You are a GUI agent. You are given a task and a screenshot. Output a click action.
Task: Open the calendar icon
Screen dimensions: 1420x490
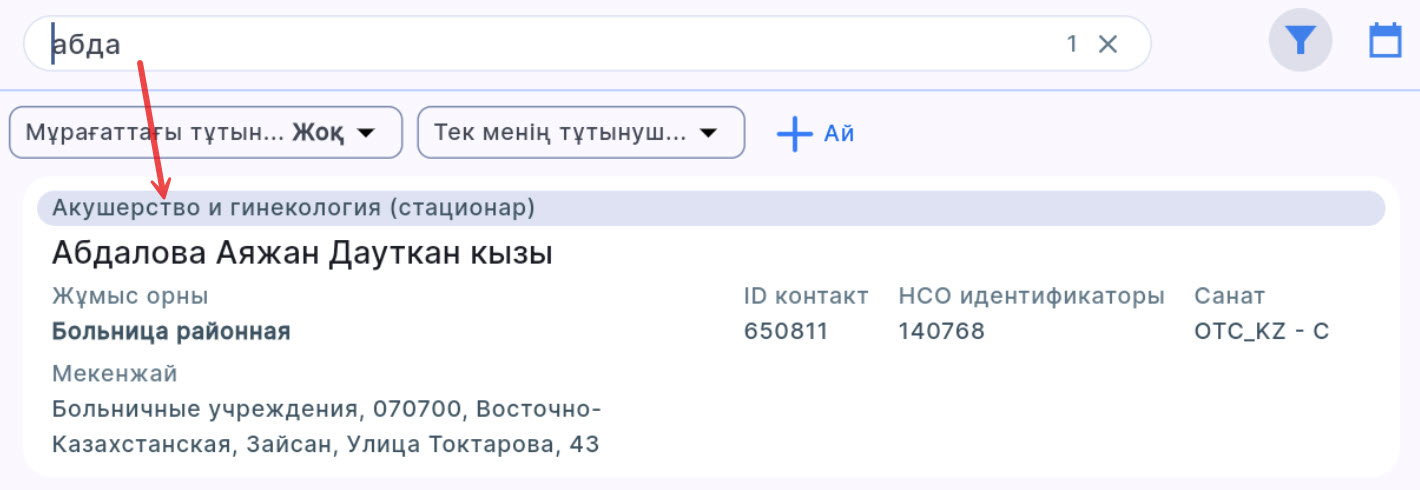coord(1385,41)
